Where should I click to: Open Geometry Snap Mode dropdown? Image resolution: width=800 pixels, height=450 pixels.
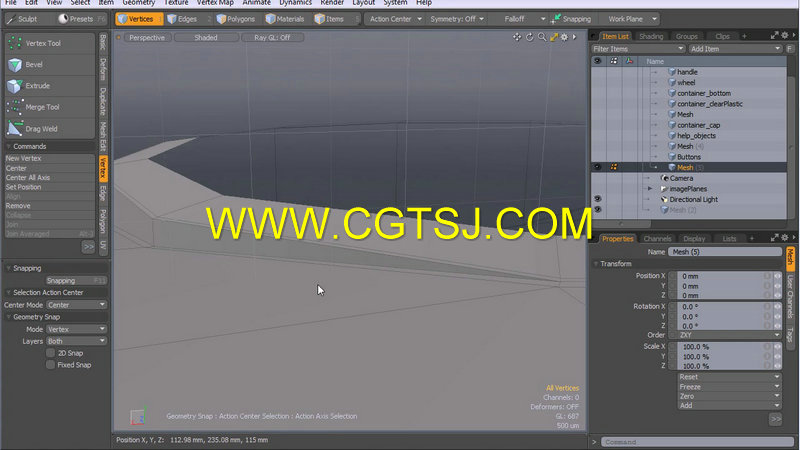pyautogui.click(x=76, y=329)
